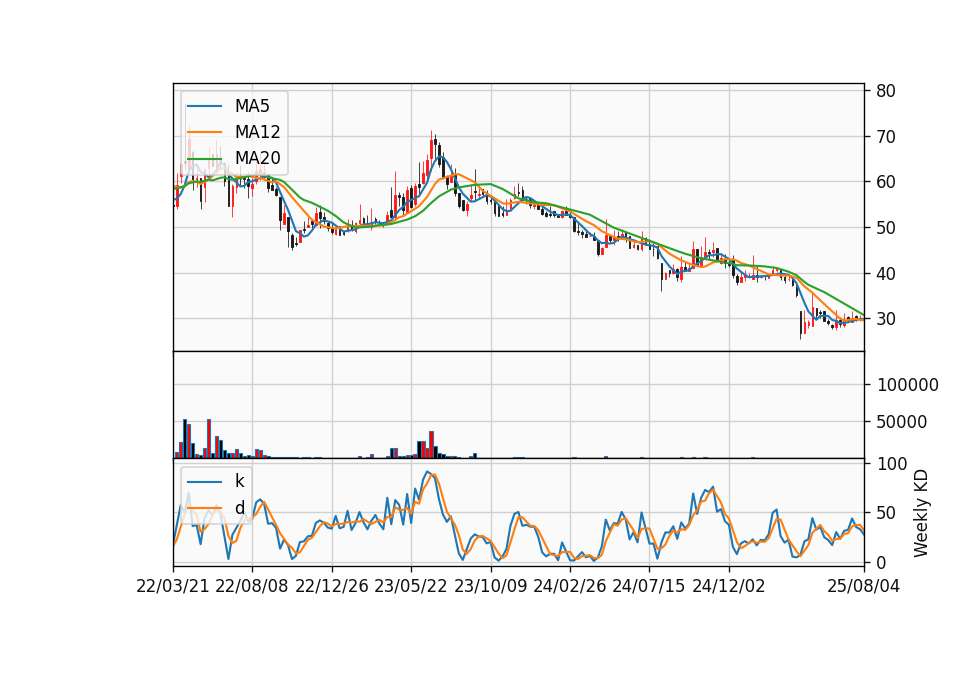Click the tallest red volume bar near 23/05/22
The width and height of the screenshot is (960, 690).
tap(432, 444)
